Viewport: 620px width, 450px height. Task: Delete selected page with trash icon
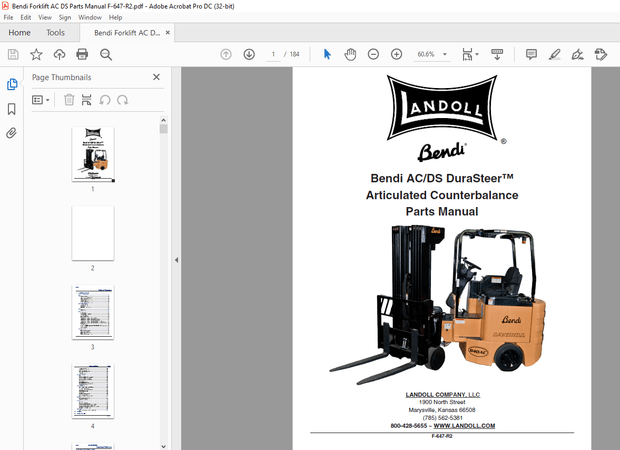click(x=69, y=100)
